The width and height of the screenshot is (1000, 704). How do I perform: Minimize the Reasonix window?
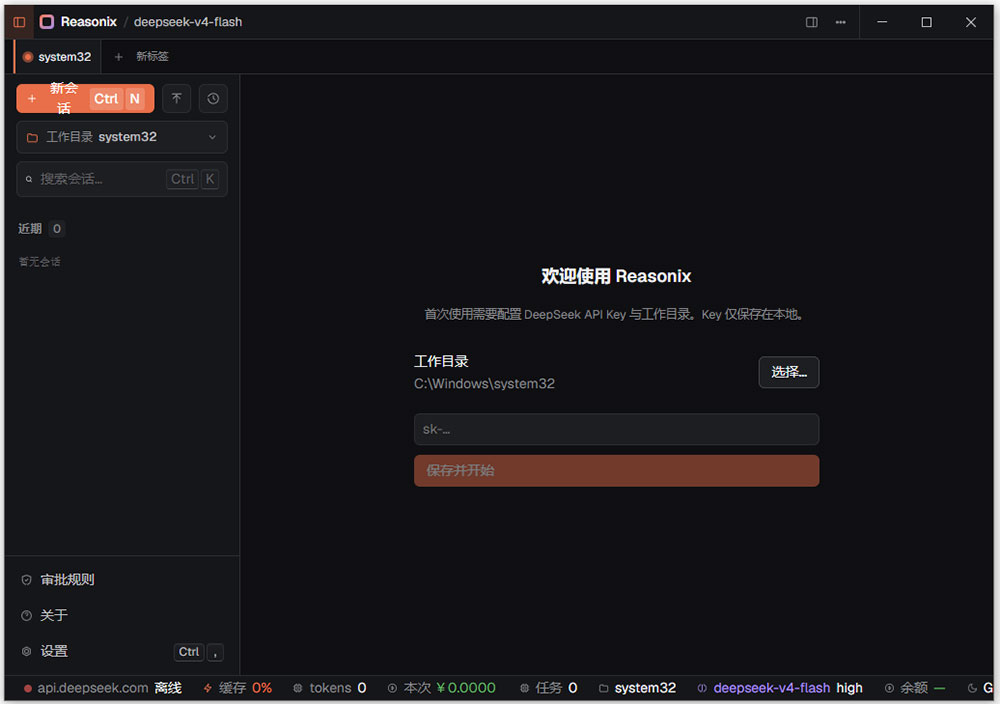tap(882, 22)
